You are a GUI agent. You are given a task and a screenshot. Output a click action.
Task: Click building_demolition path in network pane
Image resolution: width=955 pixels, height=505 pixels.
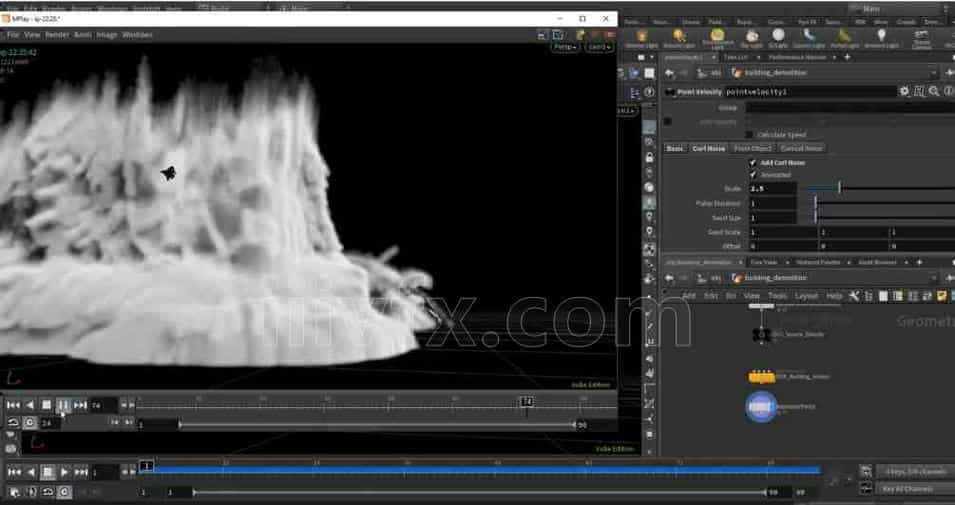(775, 278)
